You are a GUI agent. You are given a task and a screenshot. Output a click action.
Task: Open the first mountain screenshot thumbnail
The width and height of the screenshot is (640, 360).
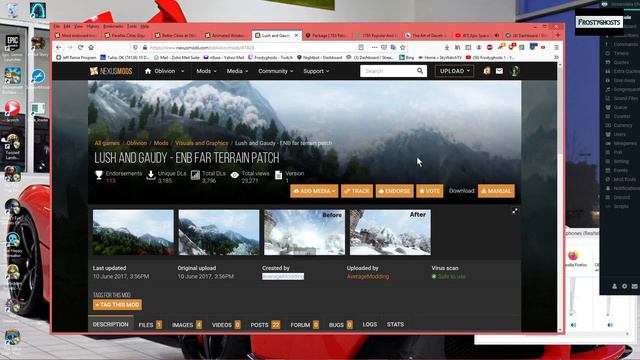pos(133,232)
